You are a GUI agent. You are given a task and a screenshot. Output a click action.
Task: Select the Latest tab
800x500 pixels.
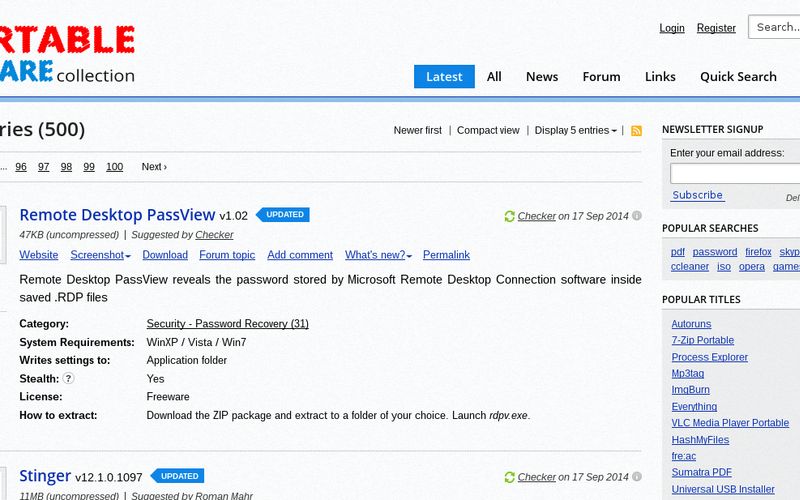point(444,77)
